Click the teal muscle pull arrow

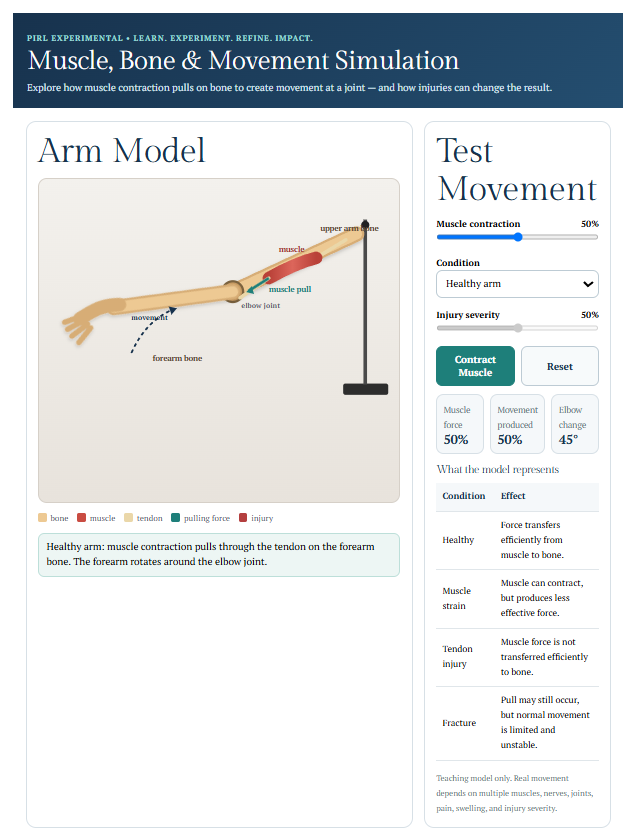tap(258, 285)
